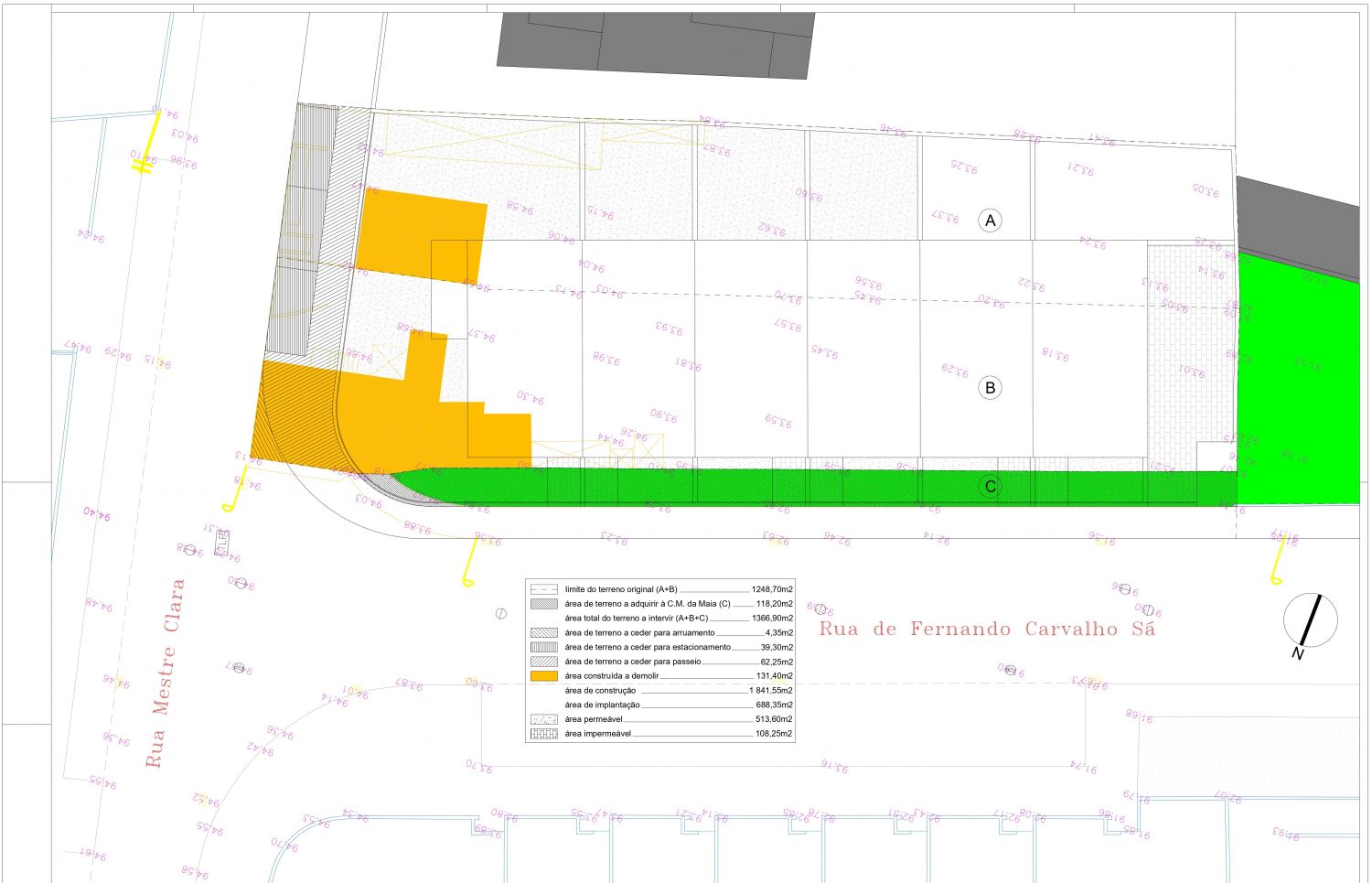Select the circled A parcel marker
Screen dimensions: 1372x883
tap(989, 221)
